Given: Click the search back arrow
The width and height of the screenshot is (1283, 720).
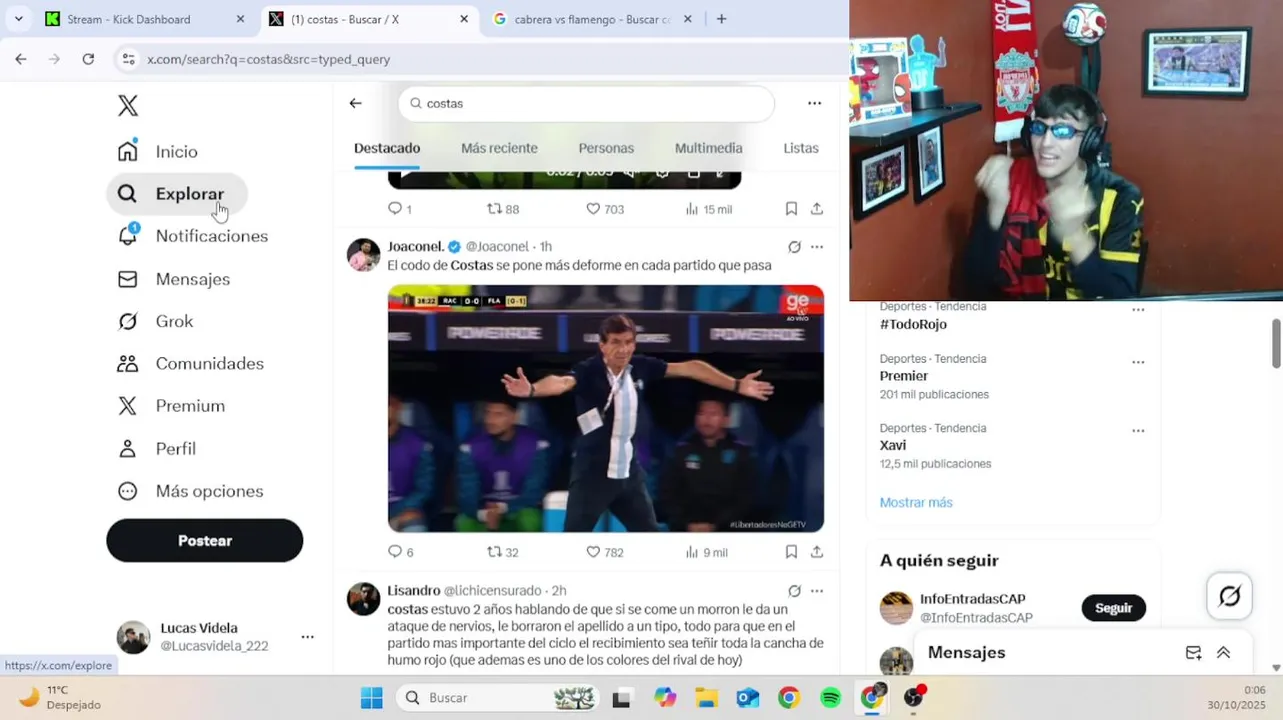Looking at the screenshot, I should [355, 103].
